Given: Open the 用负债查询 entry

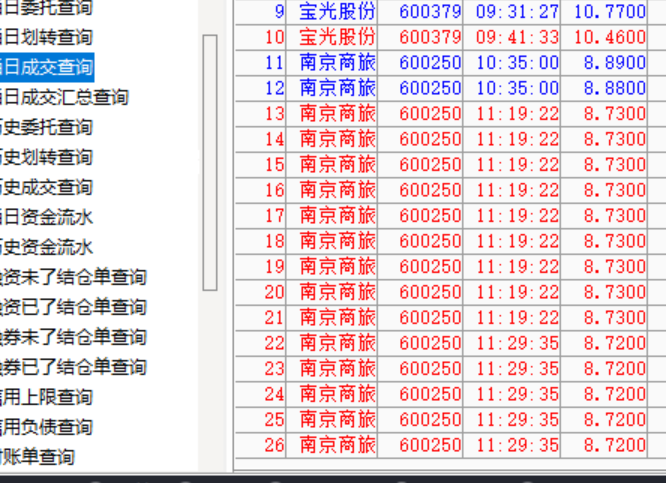Looking at the screenshot, I should [46, 427].
